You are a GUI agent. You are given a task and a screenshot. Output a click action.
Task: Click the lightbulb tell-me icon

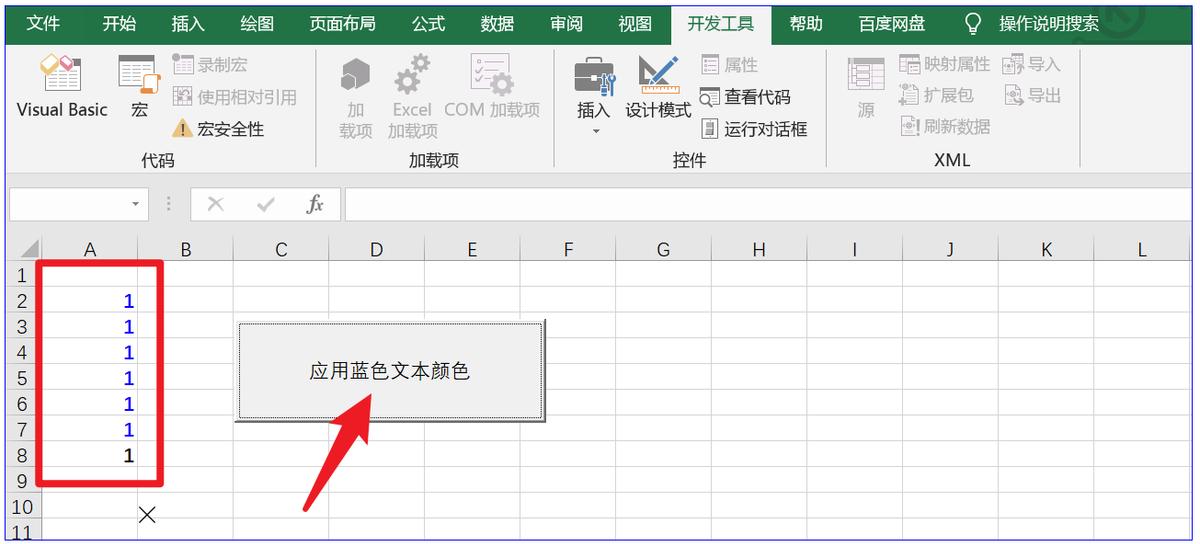(x=972, y=24)
